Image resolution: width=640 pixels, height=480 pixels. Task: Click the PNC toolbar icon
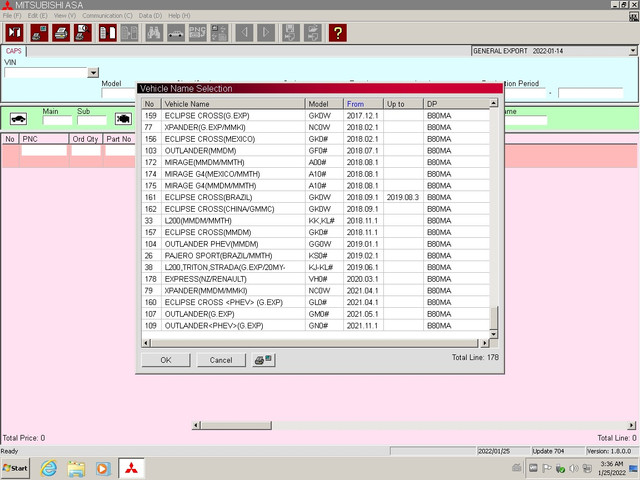(198, 33)
